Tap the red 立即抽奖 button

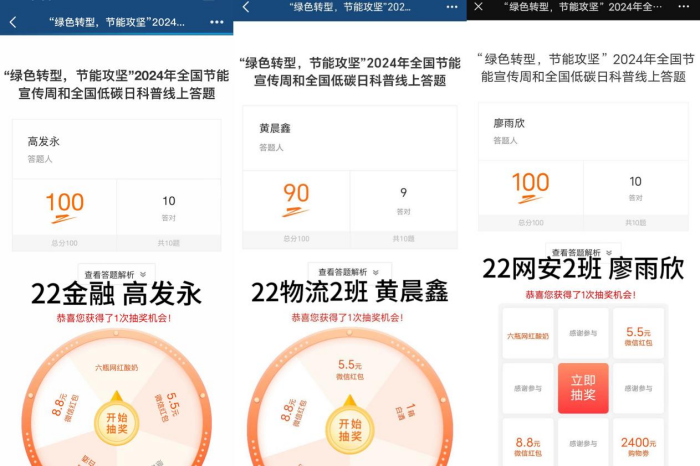582,389
